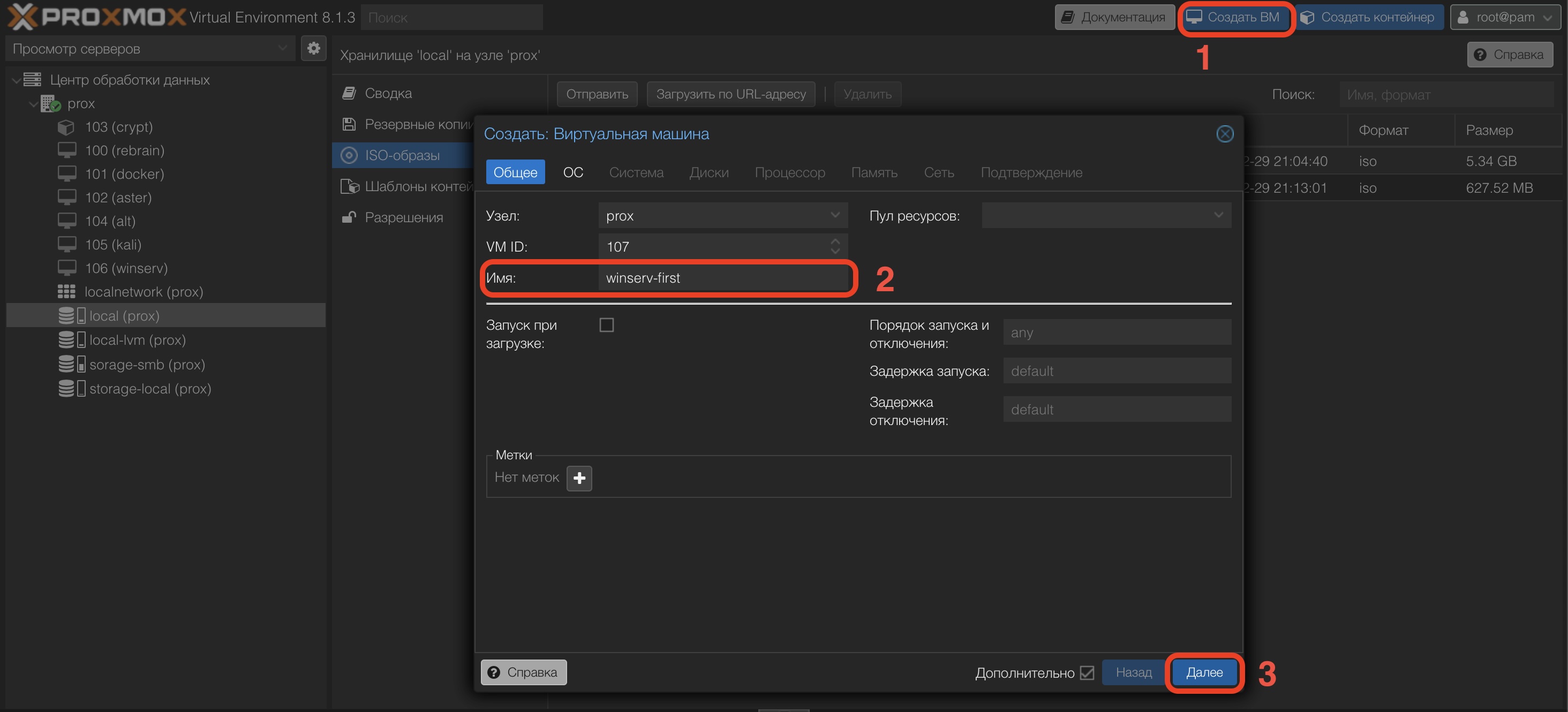Collapse the prox node tree
1568x712 pixels.
(33, 104)
